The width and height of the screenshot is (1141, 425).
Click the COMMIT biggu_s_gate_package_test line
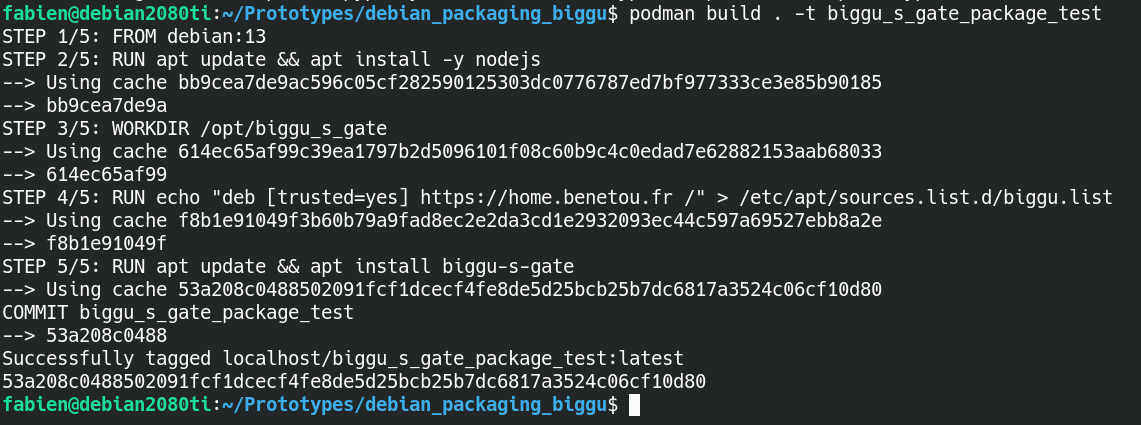pos(178,313)
